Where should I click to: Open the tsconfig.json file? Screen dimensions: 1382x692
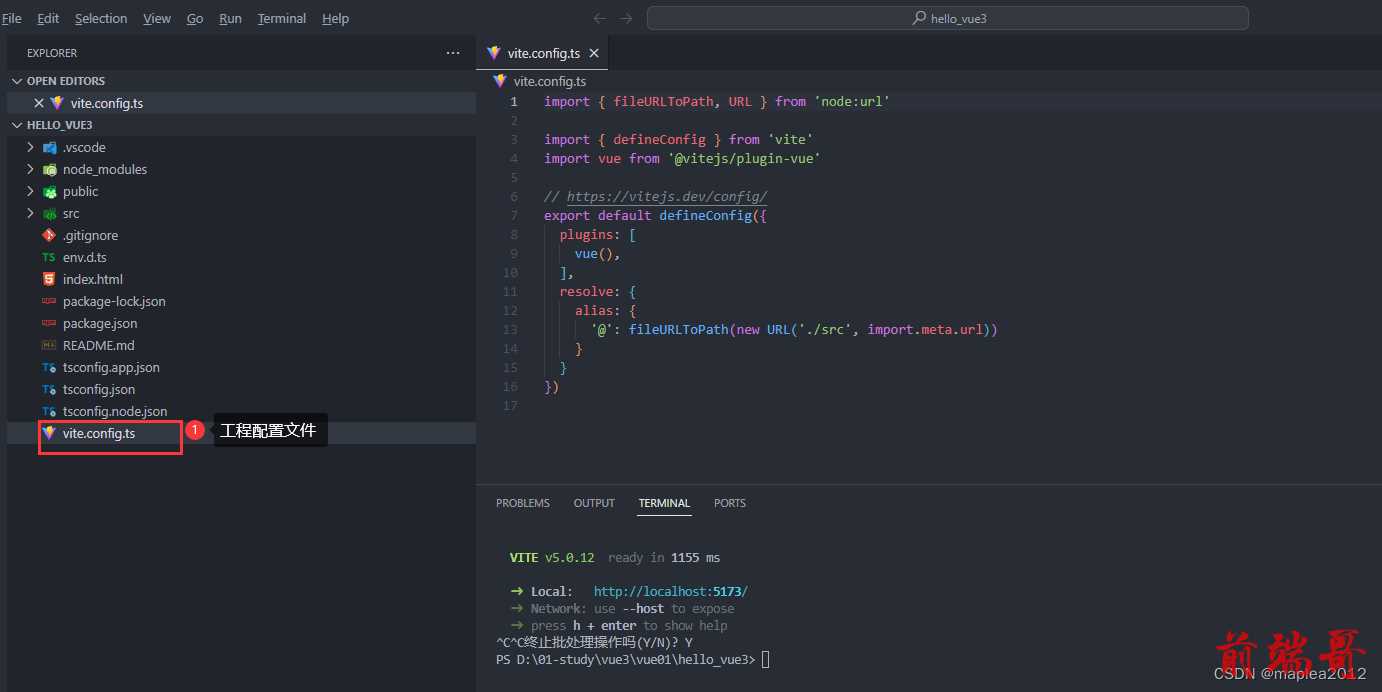coord(241,389)
